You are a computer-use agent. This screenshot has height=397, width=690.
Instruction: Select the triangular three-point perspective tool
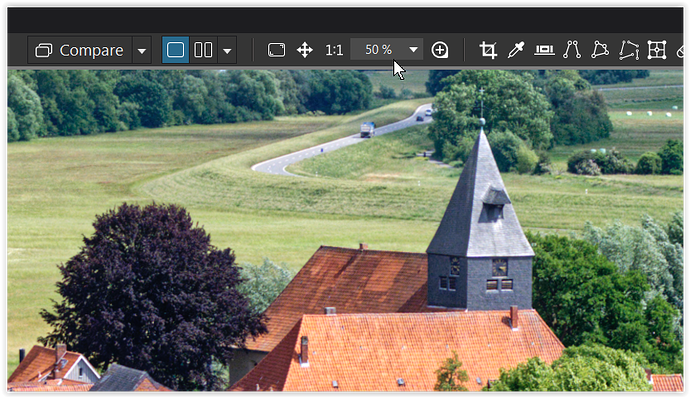coord(600,50)
